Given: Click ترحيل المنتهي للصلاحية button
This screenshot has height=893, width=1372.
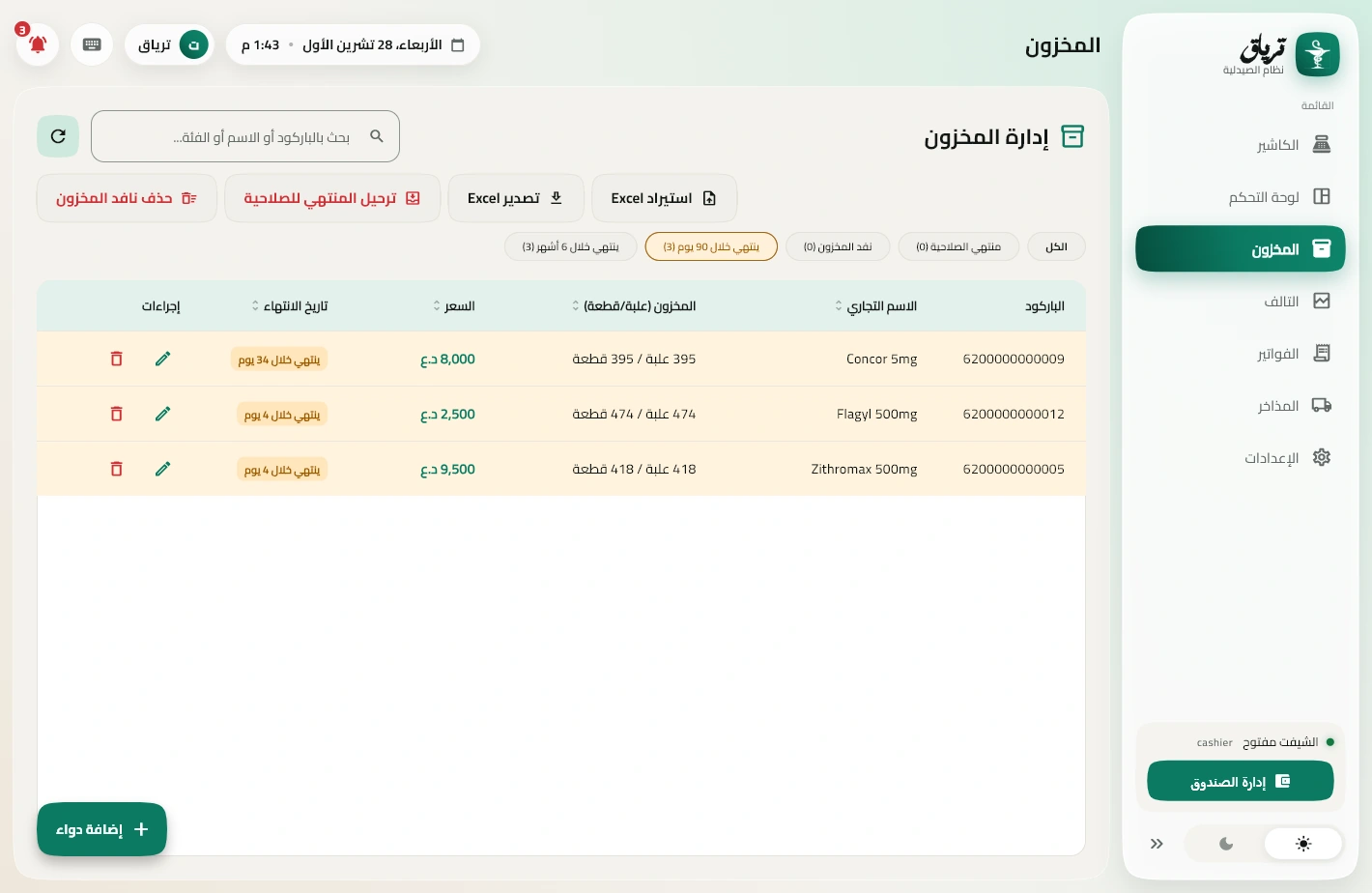Looking at the screenshot, I should [332, 198].
